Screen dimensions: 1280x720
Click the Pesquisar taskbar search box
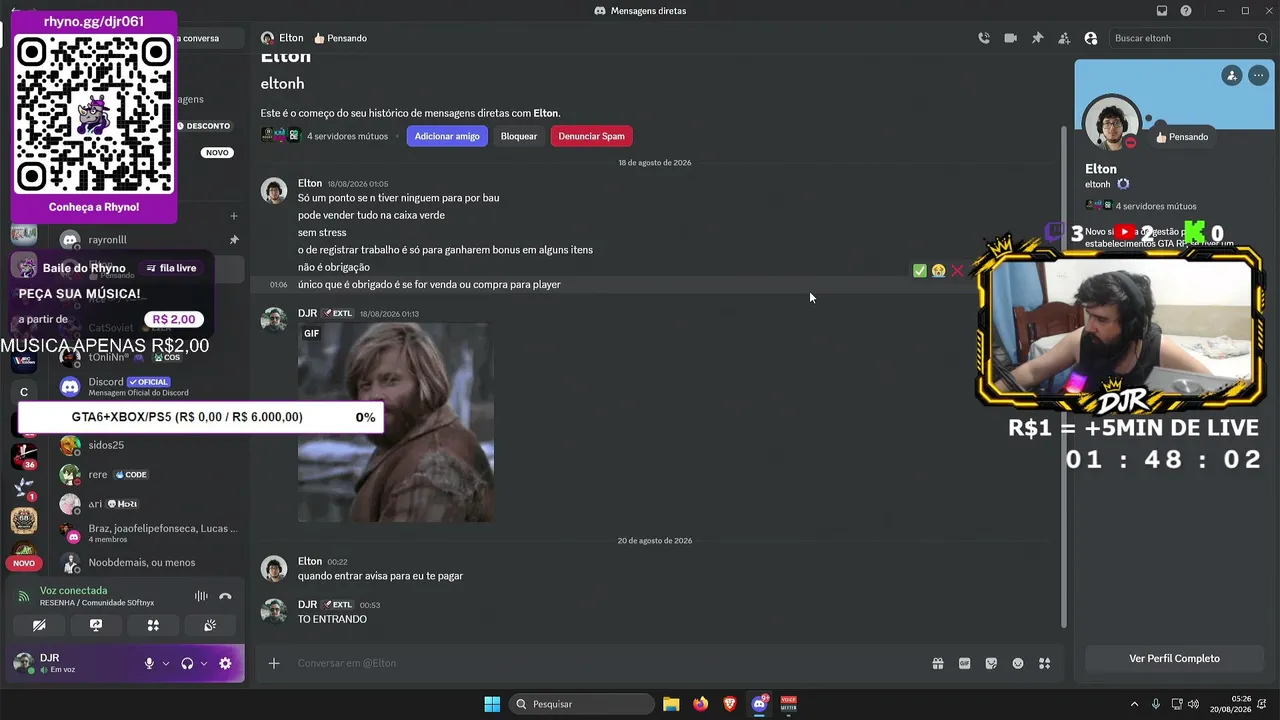coord(582,704)
